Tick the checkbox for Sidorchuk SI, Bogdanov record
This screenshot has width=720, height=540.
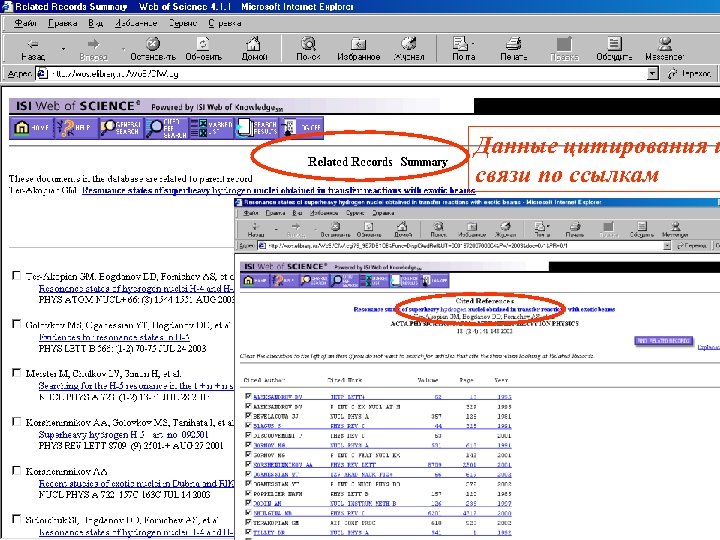pyautogui.click(x=17, y=519)
